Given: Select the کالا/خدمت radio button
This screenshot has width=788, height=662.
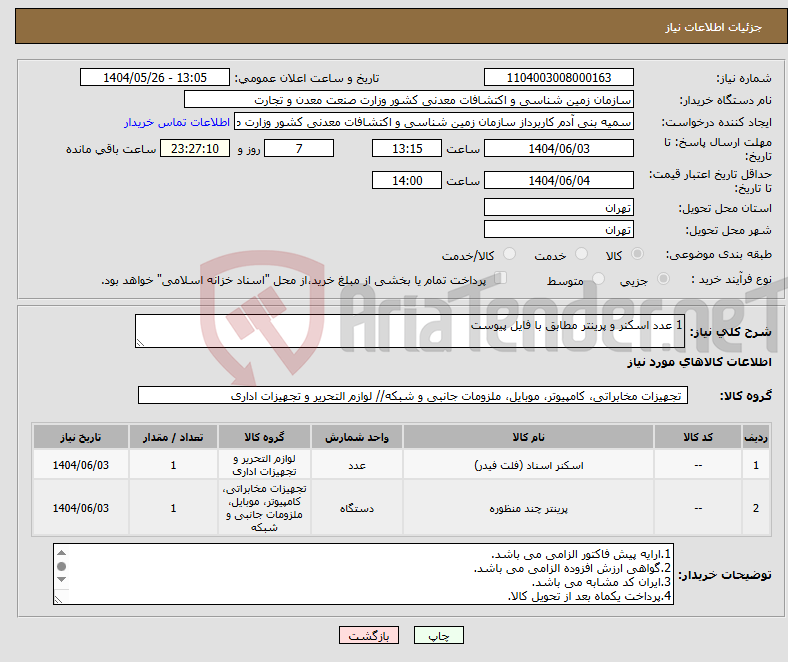Looking at the screenshot, I should pyautogui.click(x=509, y=254).
